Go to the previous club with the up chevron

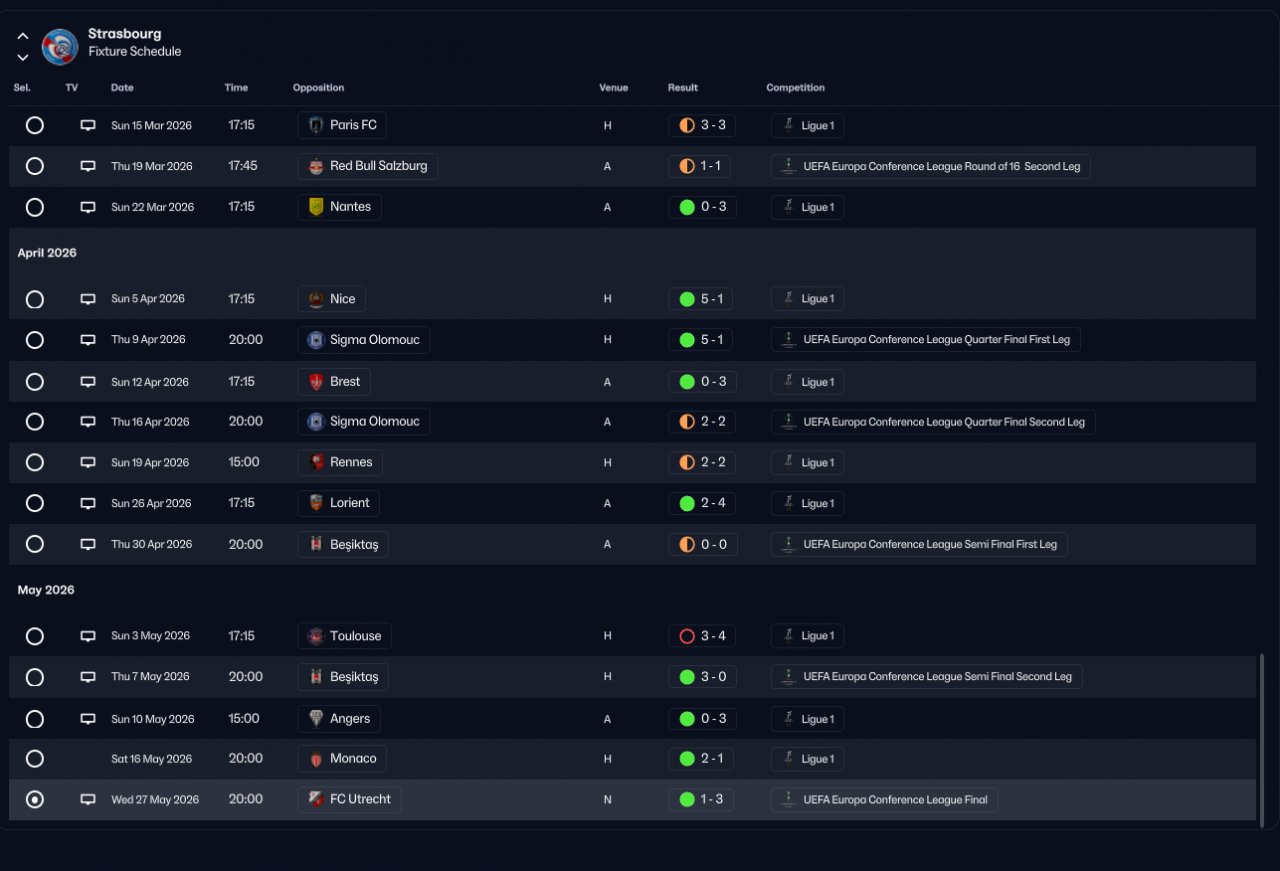(23, 36)
